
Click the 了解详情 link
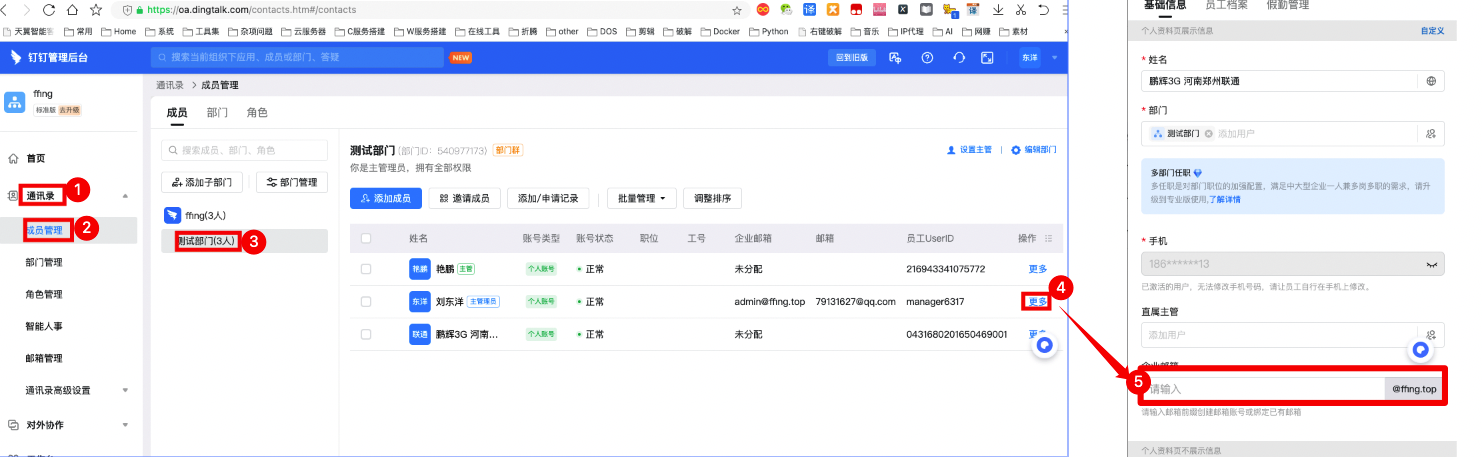[1225, 200]
